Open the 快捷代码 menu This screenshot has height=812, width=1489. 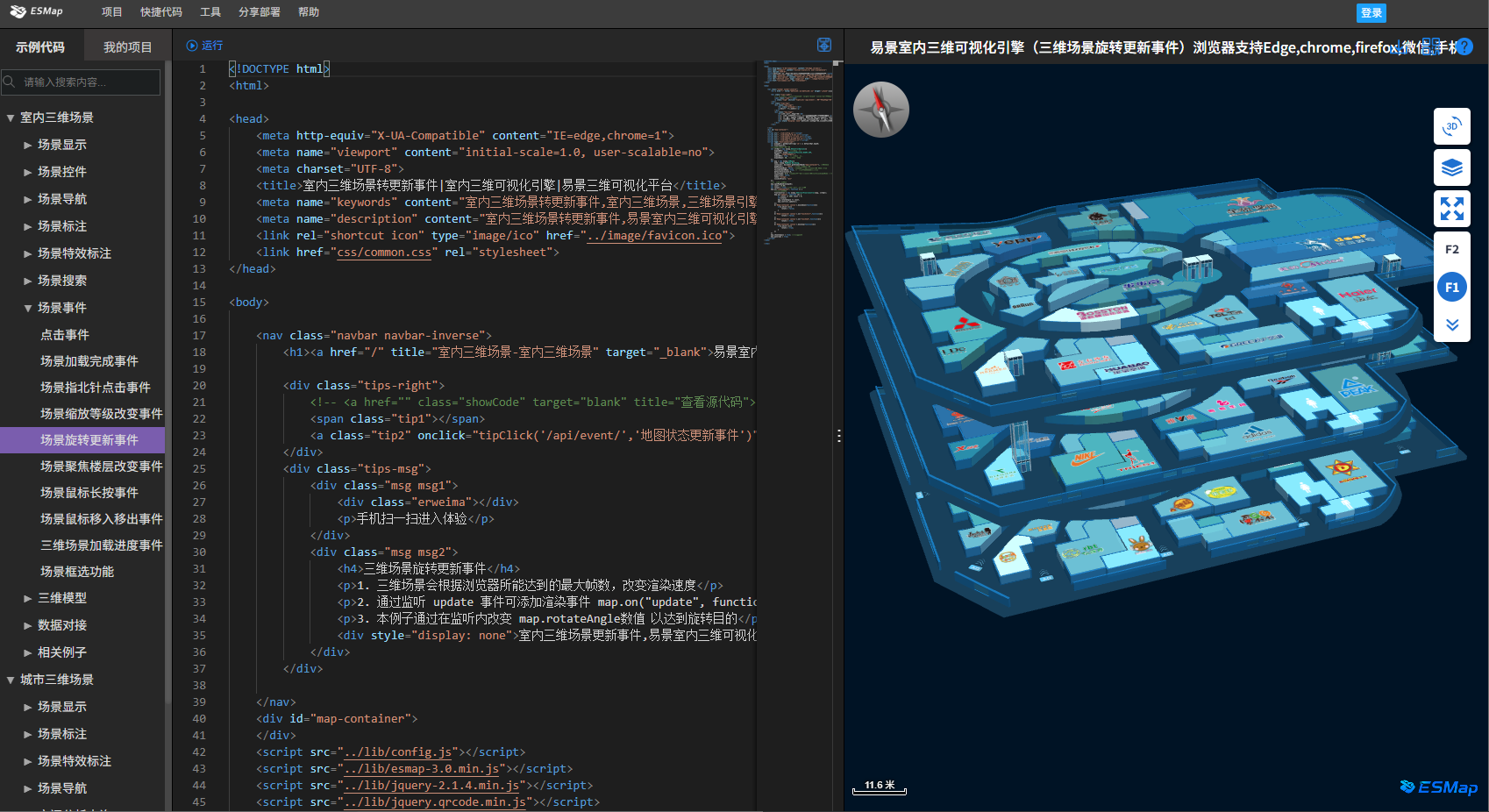161,12
